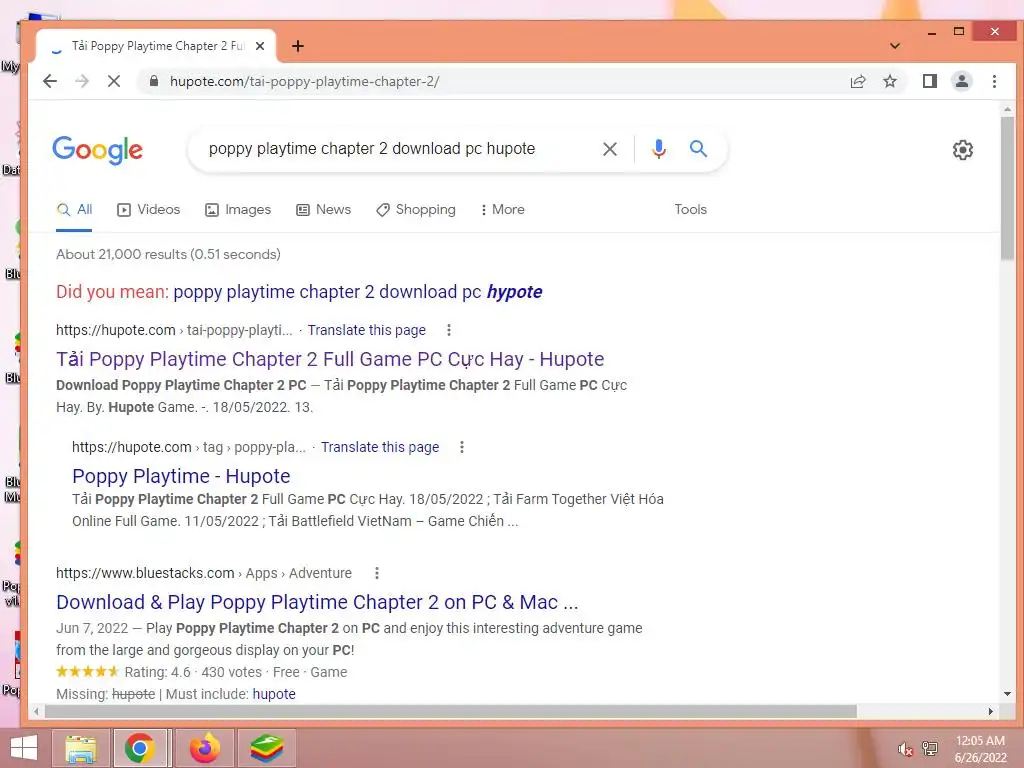Open 'Poppy Playtime - Hupote' result
This screenshot has width=1024, height=768.
(181, 476)
